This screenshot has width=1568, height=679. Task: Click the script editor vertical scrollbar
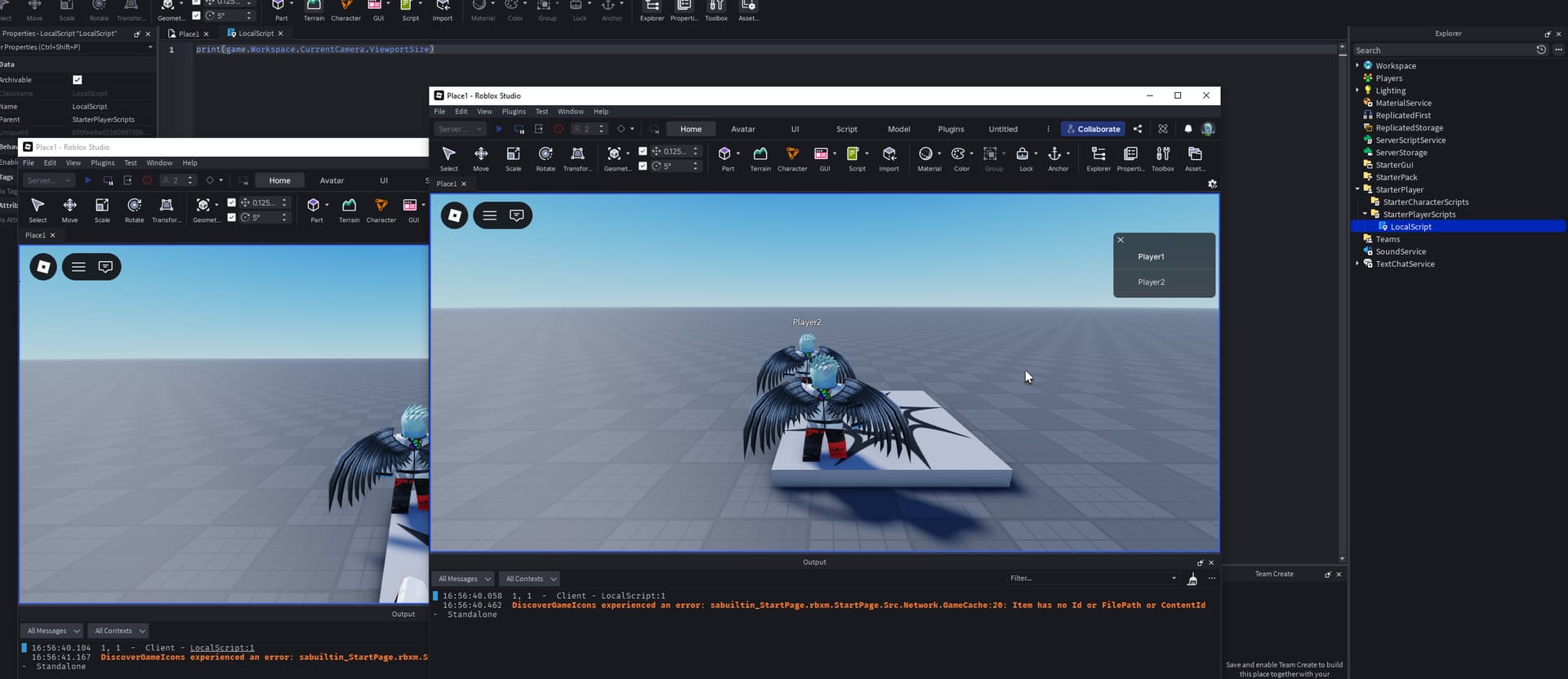click(x=1342, y=302)
